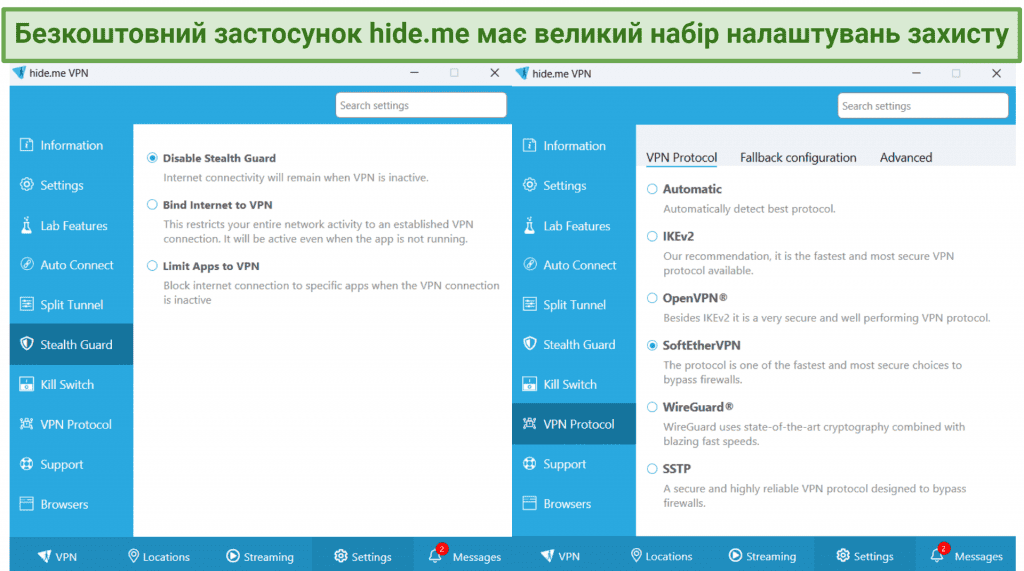Open Auto Connect icon in left window

(26, 265)
